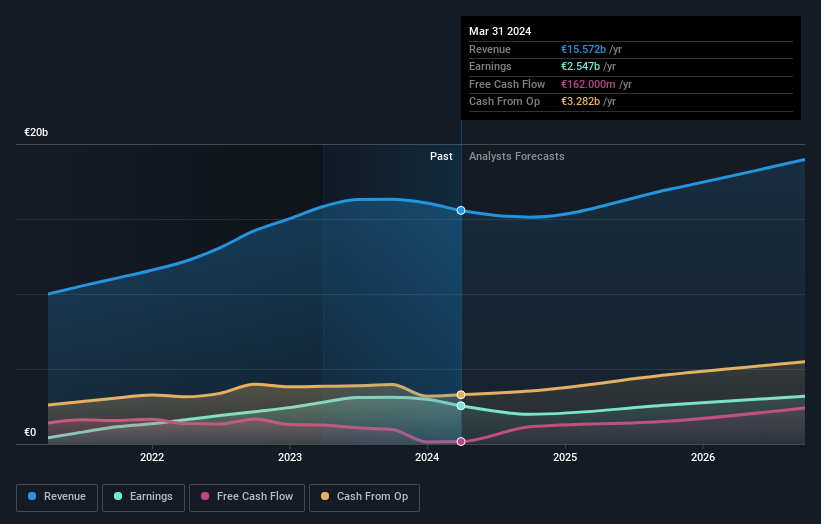Click the pink Free Cash Flow legend dot
Viewport: 821px width, 524px height.
click(205, 496)
